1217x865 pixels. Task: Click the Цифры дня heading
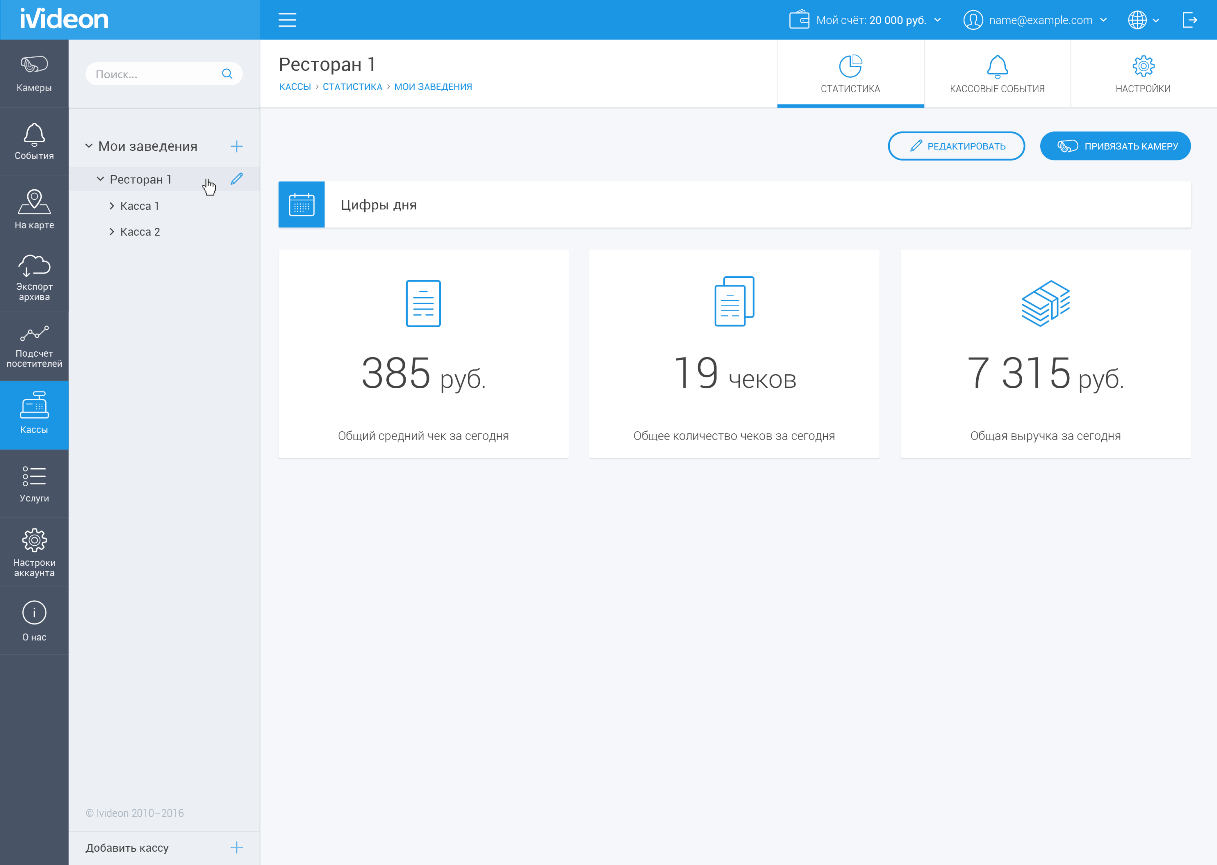tap(379, 205)
